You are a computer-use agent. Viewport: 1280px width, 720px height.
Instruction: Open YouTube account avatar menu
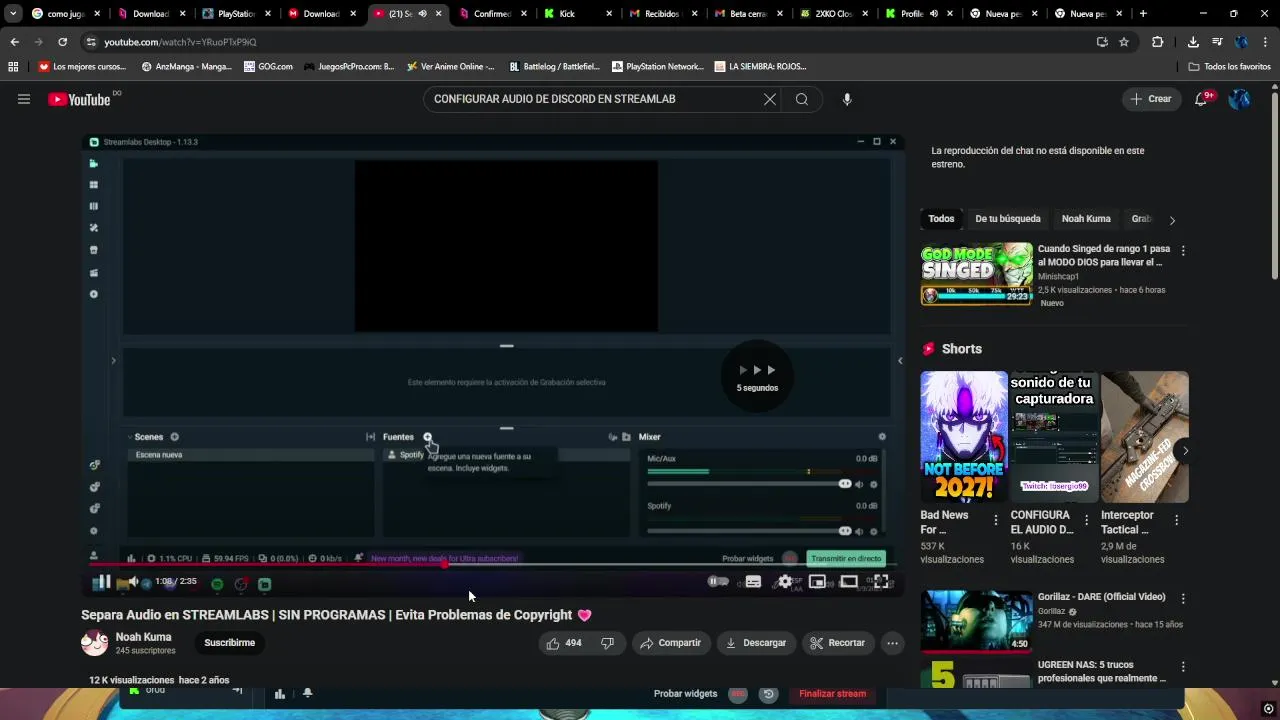coord(1239,99)
